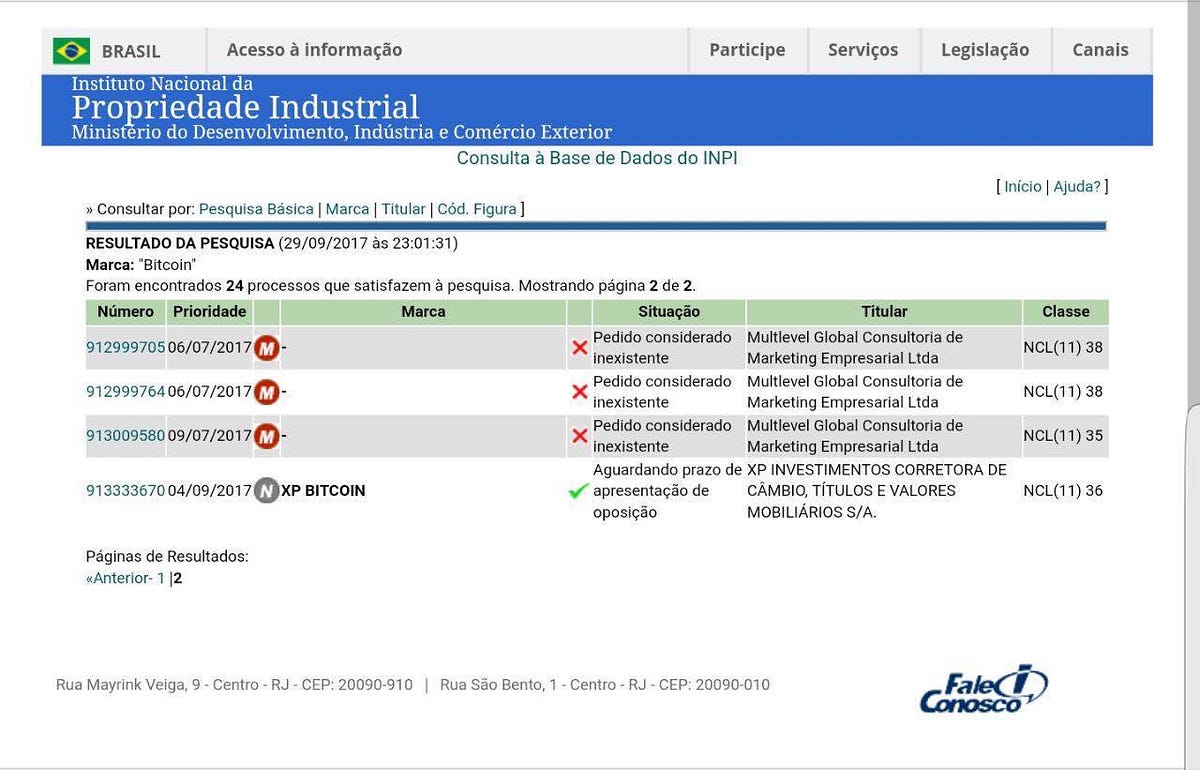The height and width of the screenshot is (770, 1200).
Task: Click the 04/09/2017 priority date
Action: coord(210,491)
